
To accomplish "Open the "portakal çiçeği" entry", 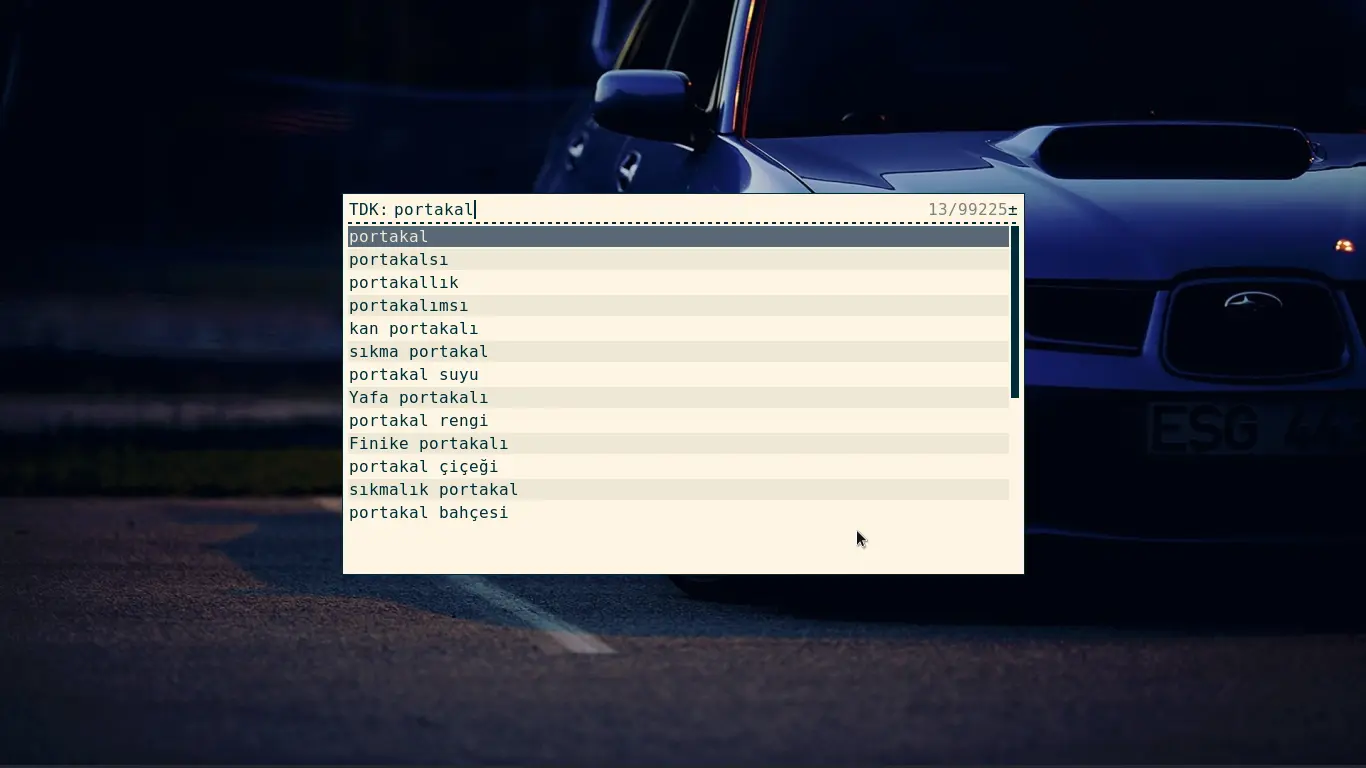I will [x=678, y=467].
